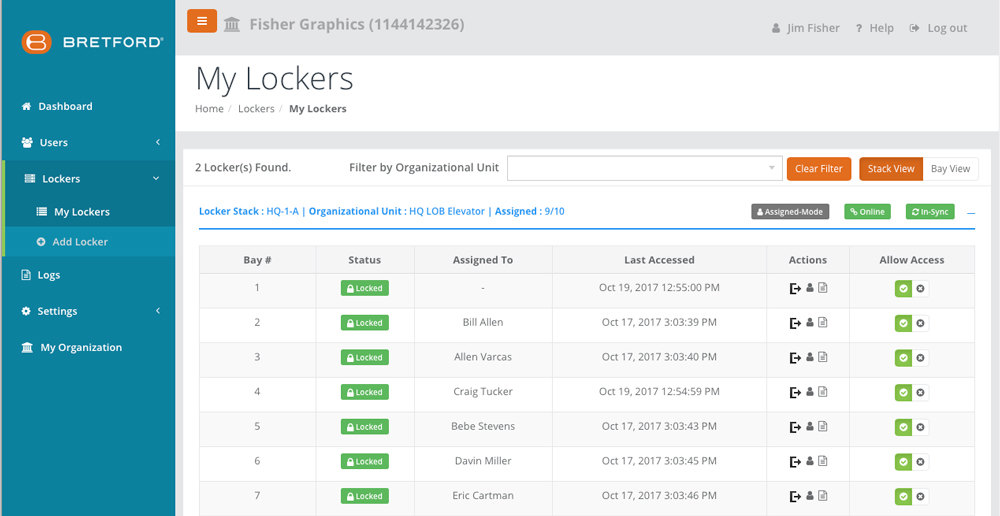Select My Lockers in the sidebar
Screen dimensions: 1000x516
(73, 212)
